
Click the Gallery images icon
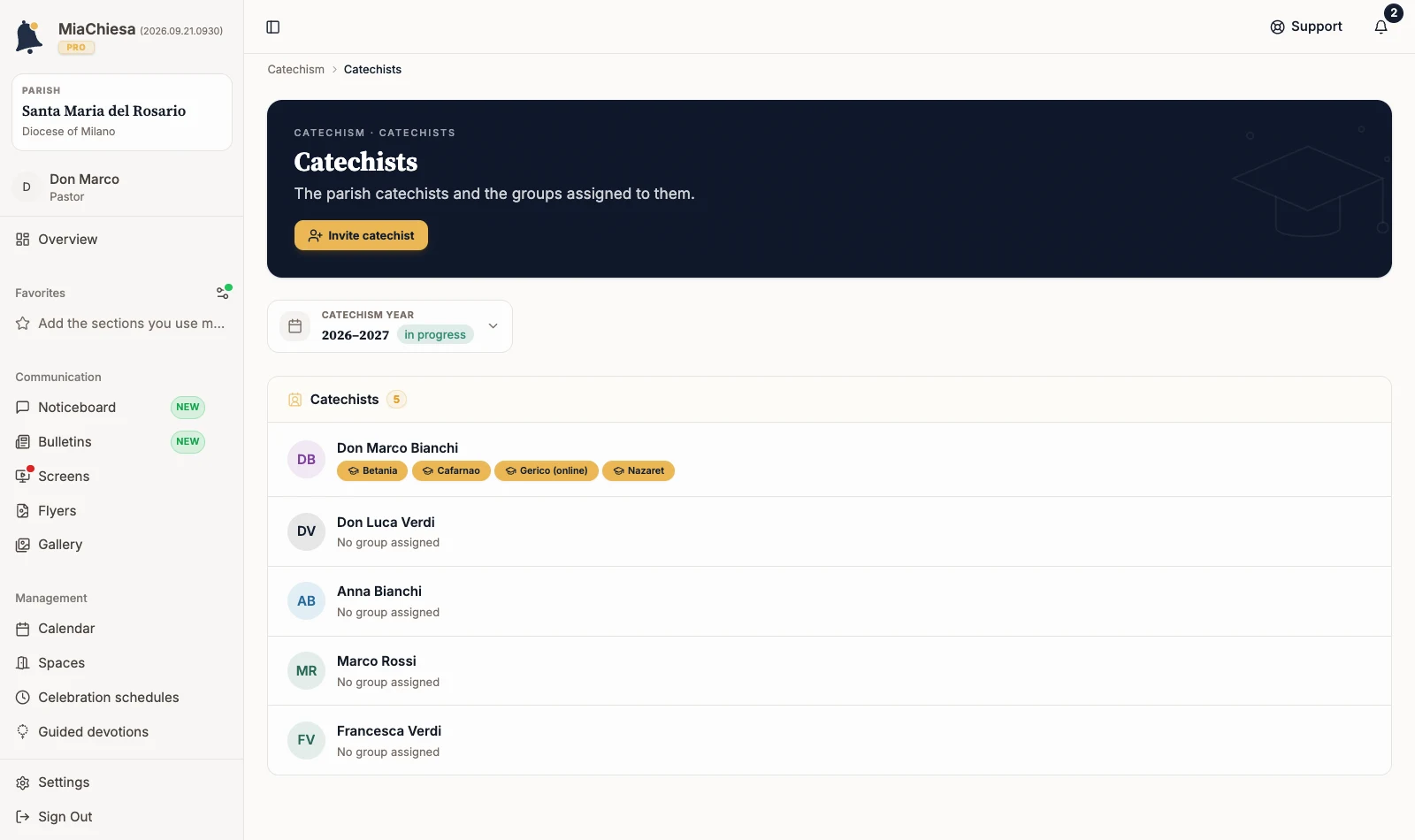pos(23,545)
